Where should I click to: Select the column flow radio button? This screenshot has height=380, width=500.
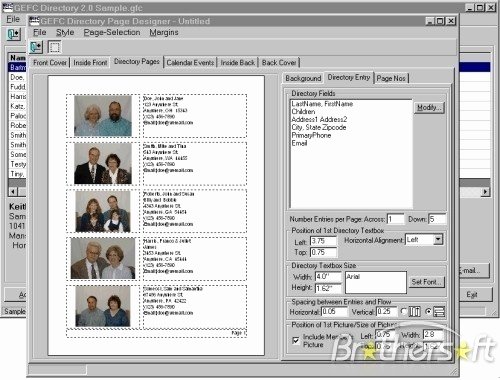[x=404, y=311]
